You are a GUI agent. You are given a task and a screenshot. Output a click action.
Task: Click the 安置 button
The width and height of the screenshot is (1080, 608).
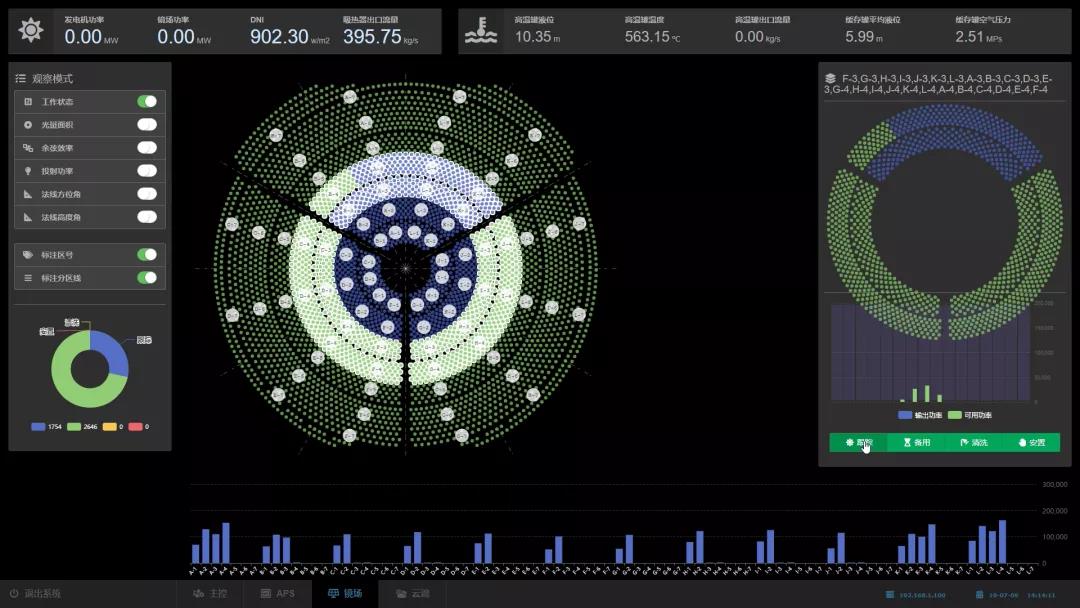click(1031, 442)
